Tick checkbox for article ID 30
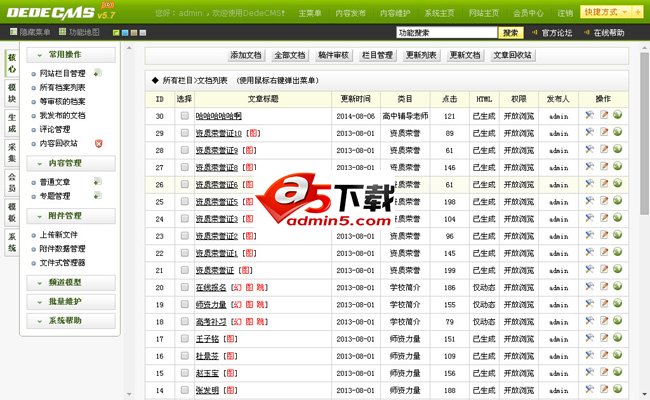The image size is (650, 400). tap(184, 116)
